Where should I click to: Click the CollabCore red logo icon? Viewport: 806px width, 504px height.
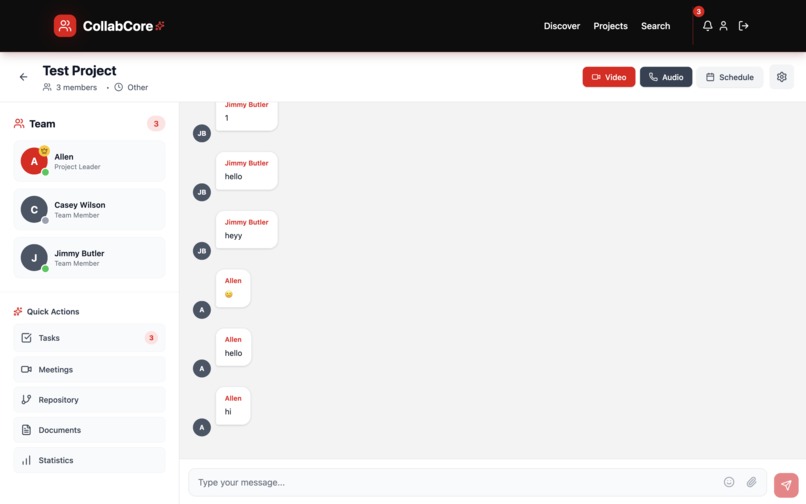coord(65,26)
